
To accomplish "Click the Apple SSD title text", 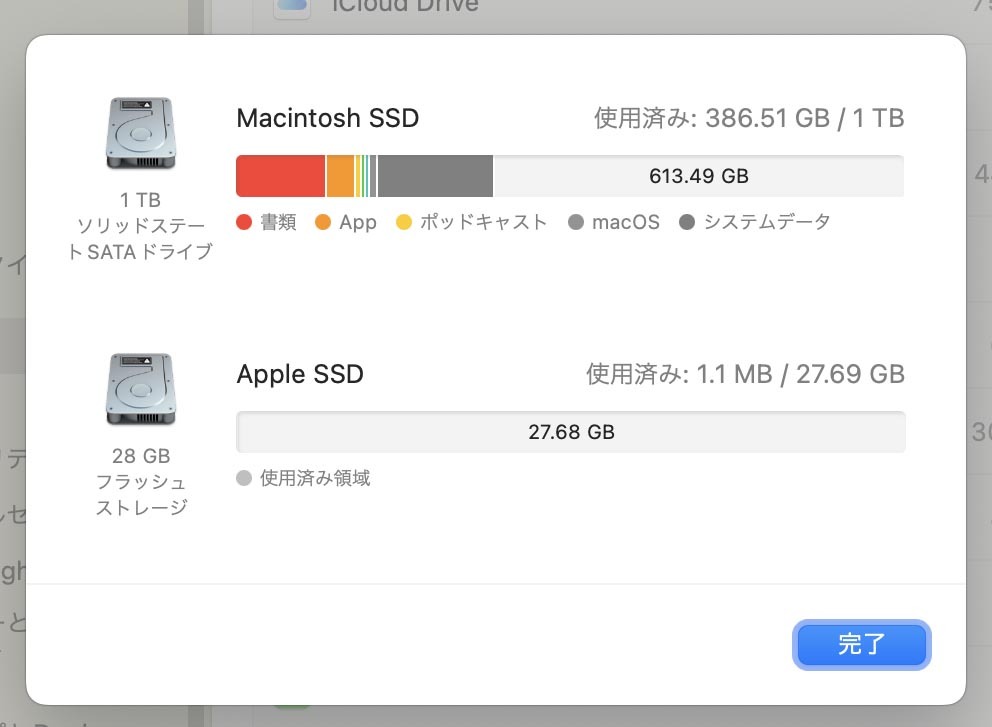I will [300, 374].
